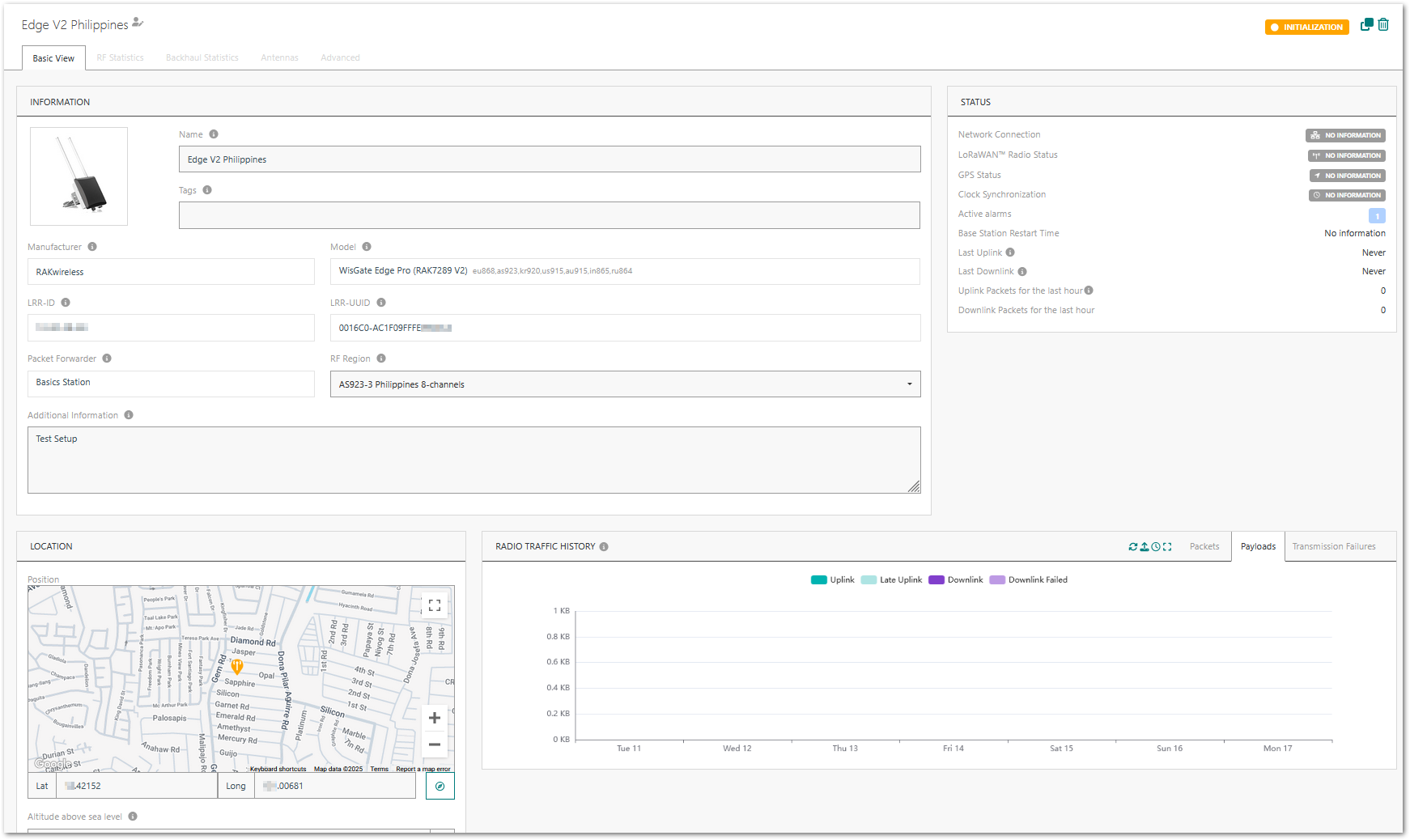Click the export icon in Radio Traffic History
The width and height of the screenshot is (1410, 840).
point(1145,547)
